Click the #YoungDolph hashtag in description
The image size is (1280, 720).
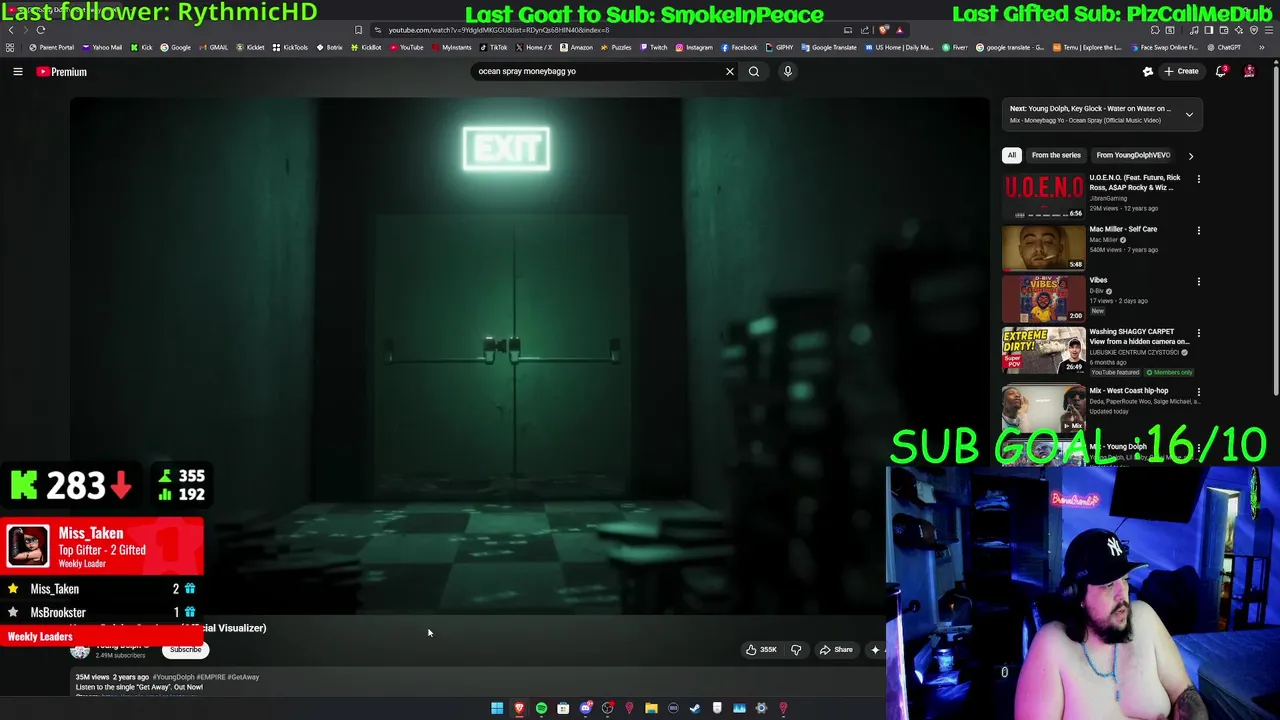click(x=173, y=677)
